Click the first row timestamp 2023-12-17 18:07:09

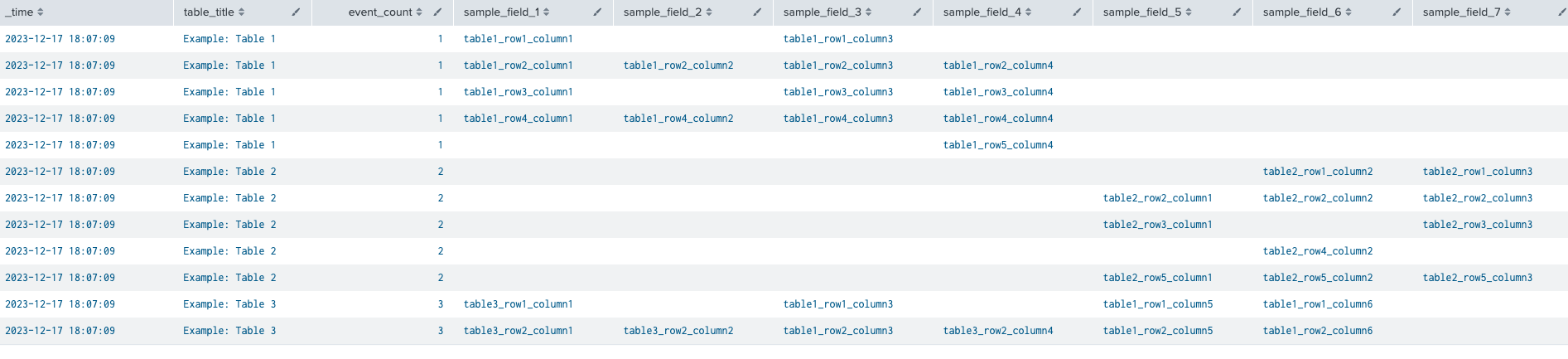click(60, 39)
